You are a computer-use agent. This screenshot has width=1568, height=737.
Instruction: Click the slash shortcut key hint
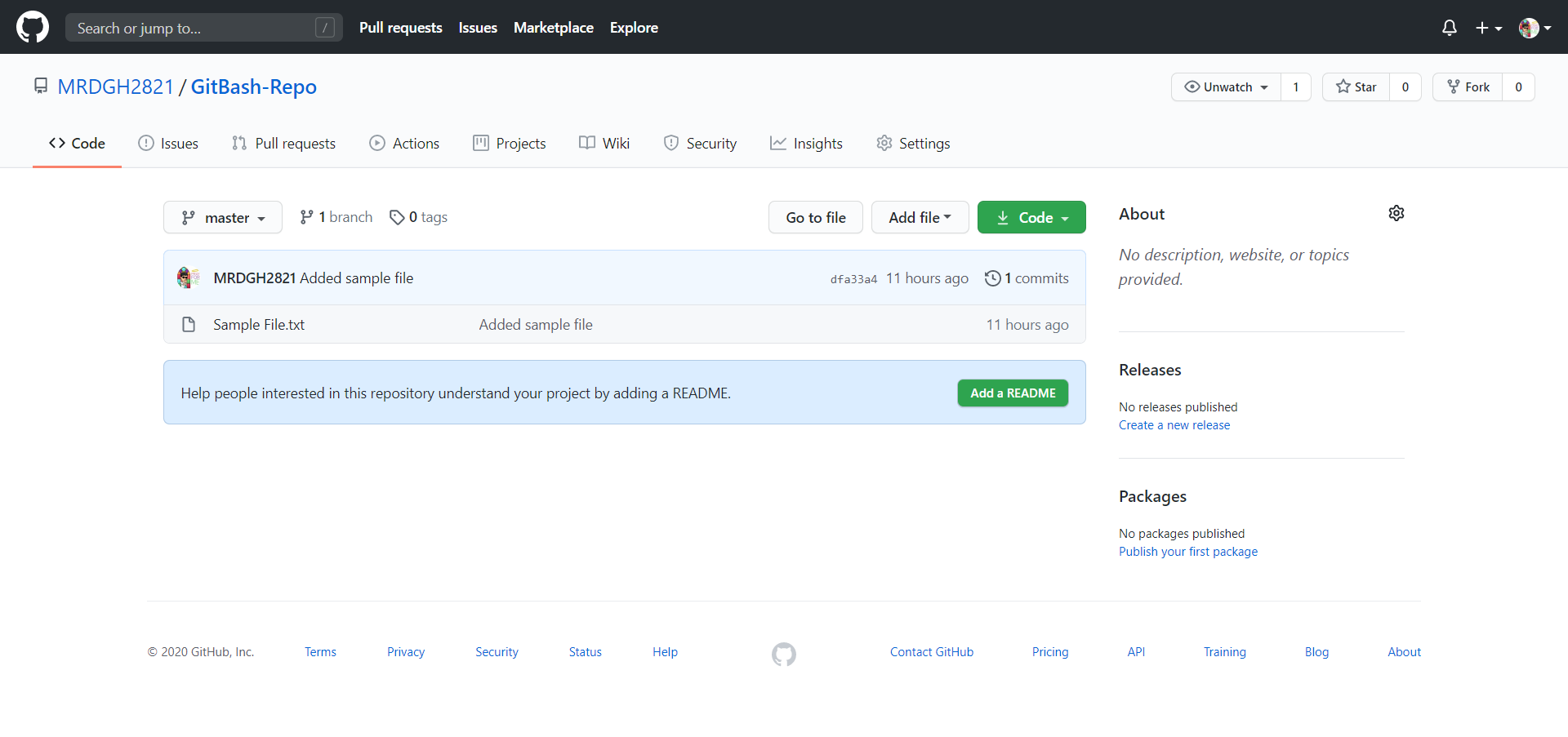pyautogui.click(x=325, y=28)
